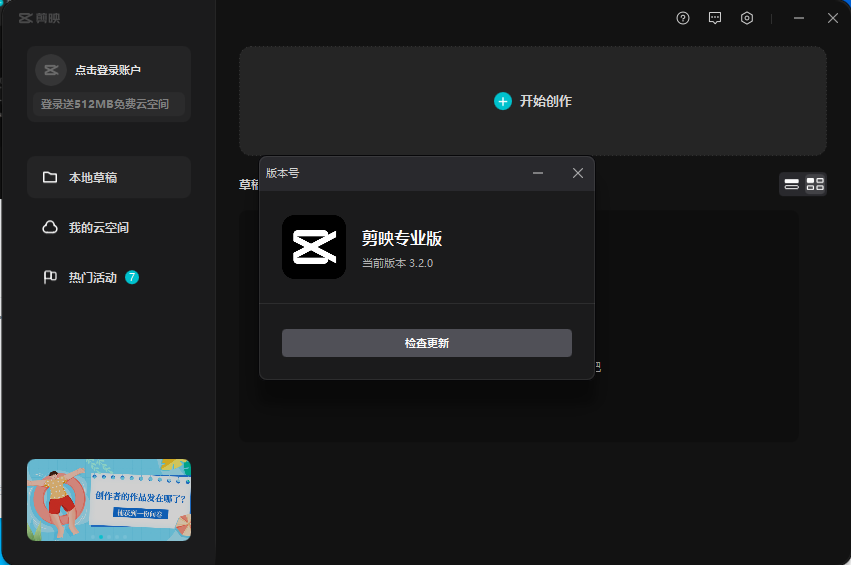This screenshot has height=565, width=851.
Task: Open the feedback message icon
Action: pyautogui.click(x=715, y=18)
